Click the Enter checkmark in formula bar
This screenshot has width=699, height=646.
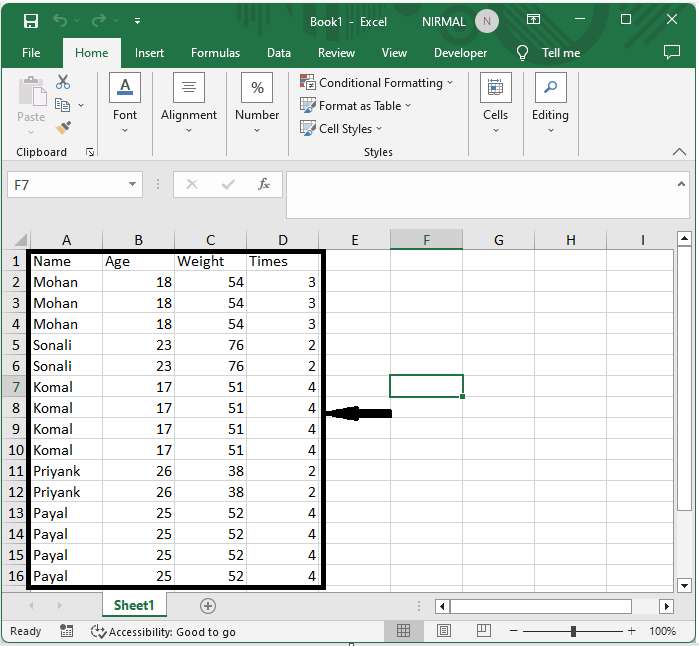(x=228, y=184)
